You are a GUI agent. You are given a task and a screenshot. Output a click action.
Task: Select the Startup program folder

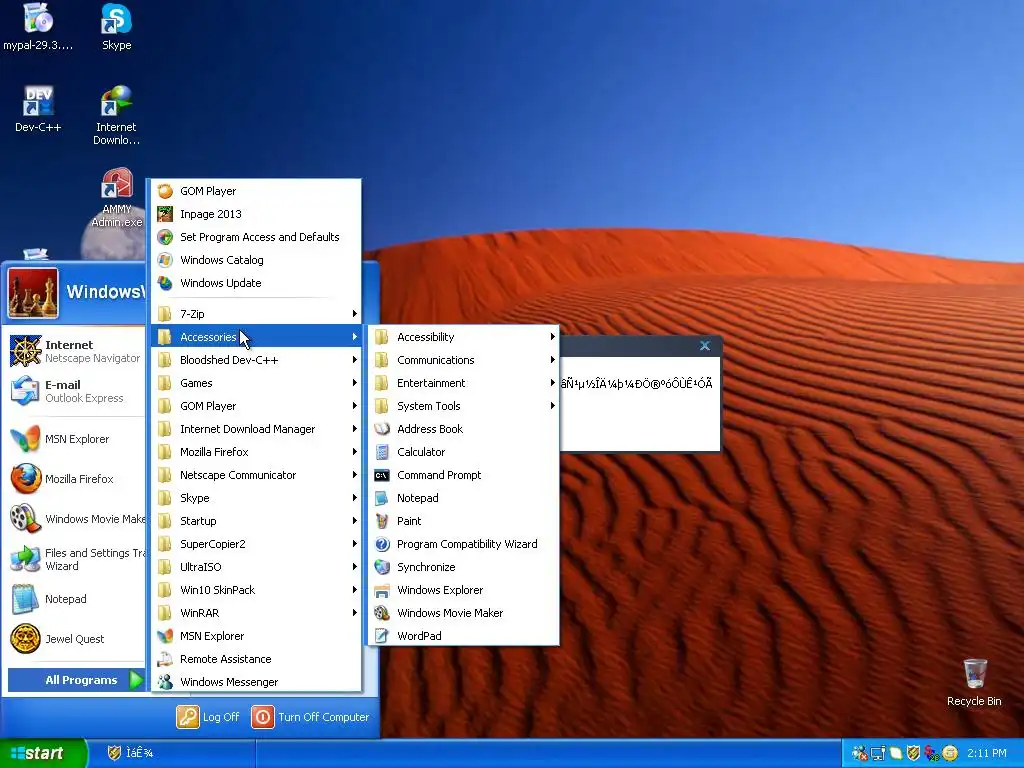(257, 520)
